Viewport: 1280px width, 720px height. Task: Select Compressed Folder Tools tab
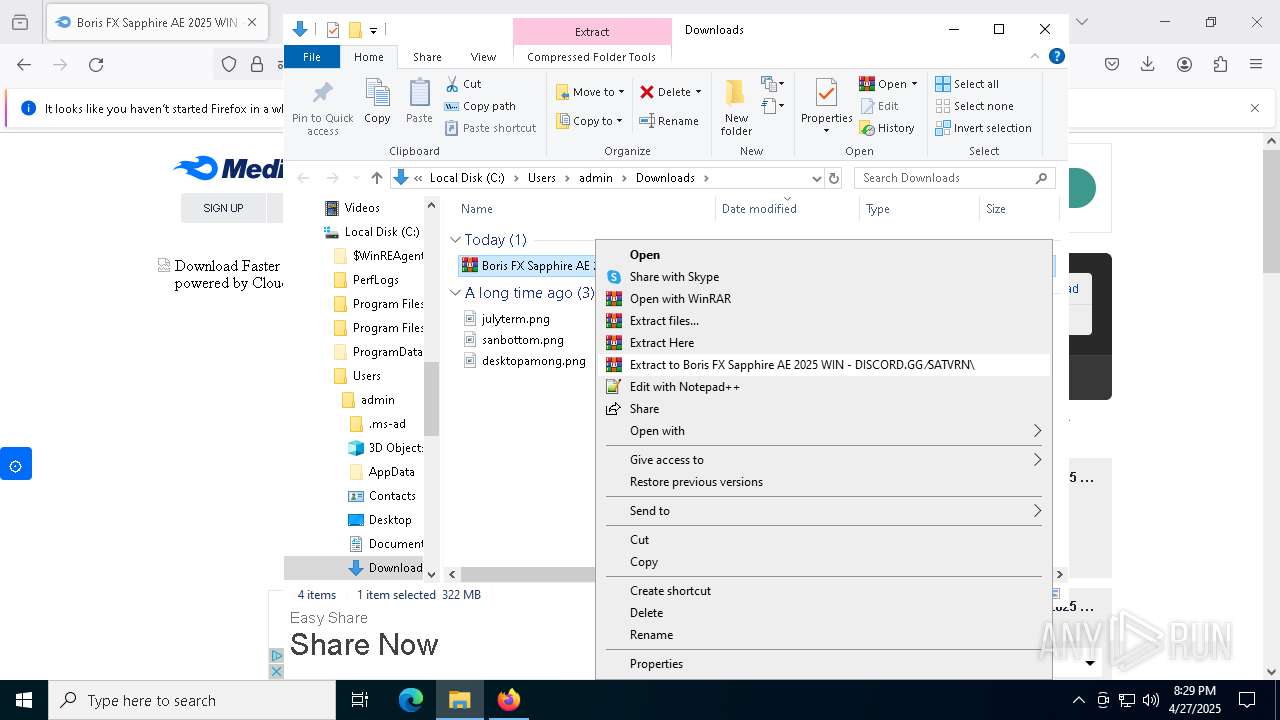pyautogui.click(x=591, y=57)
